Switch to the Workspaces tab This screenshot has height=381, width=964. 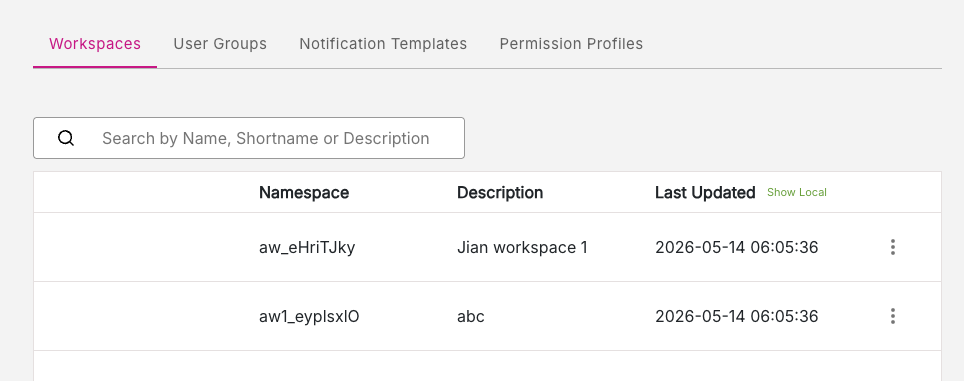point(95,44)
